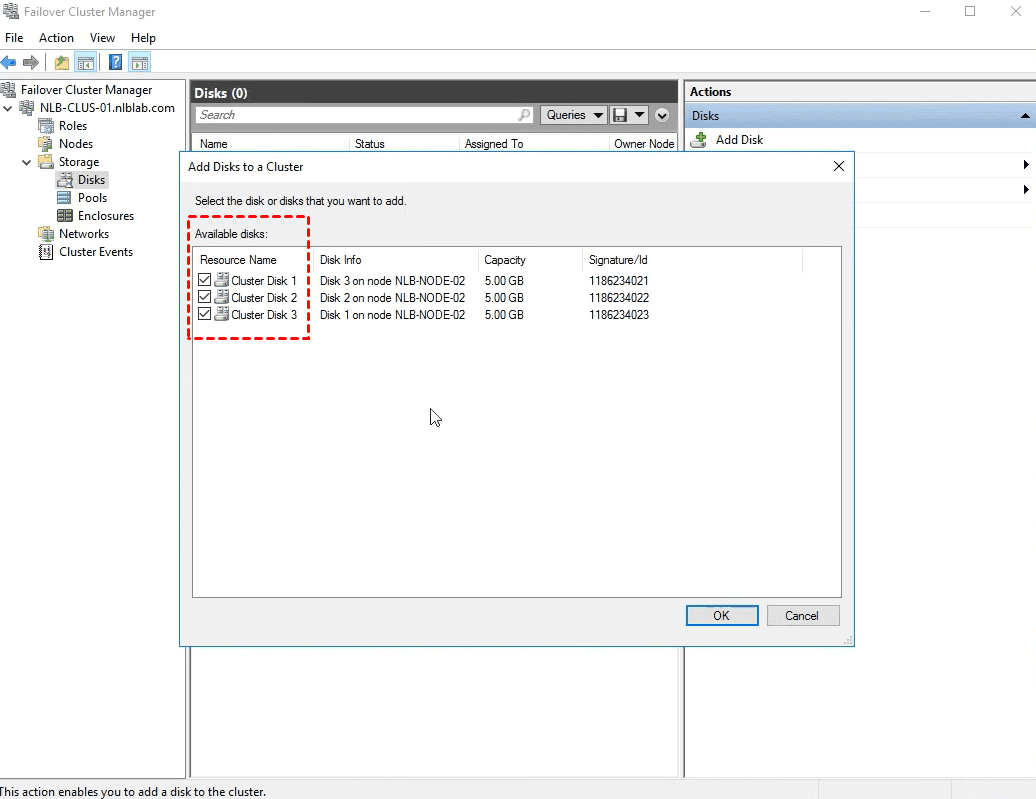
Task: Click the Name column header in Disks list
Action: click(x=213, y=144)
